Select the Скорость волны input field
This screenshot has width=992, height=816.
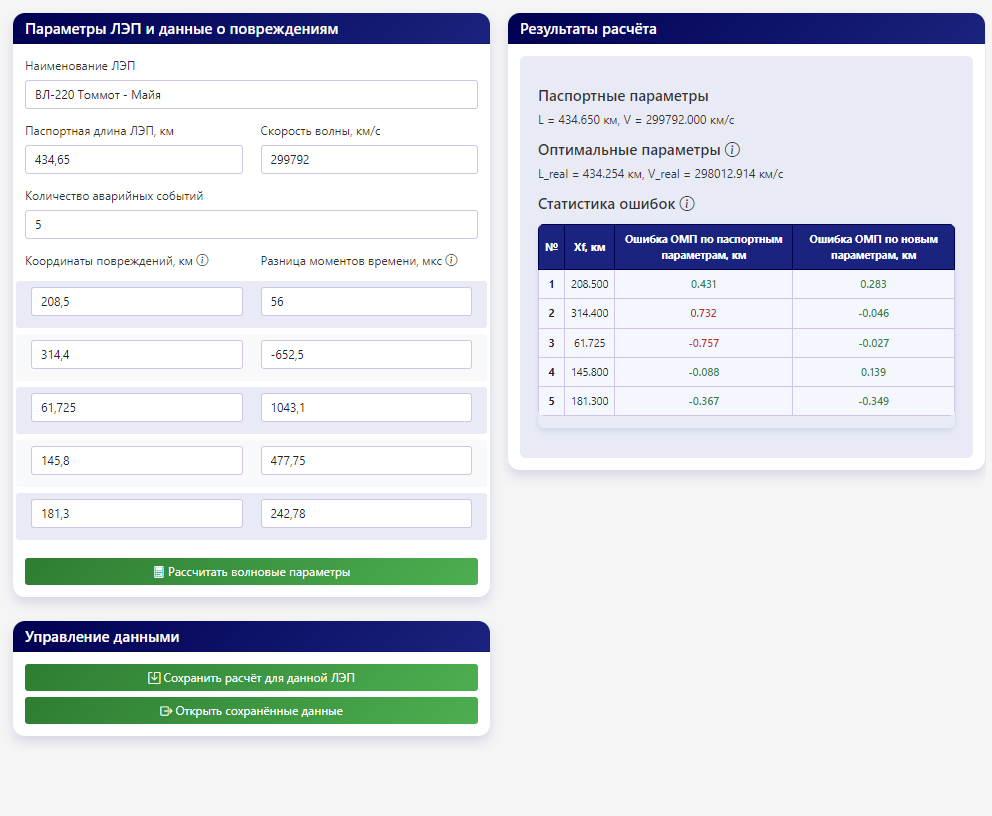pyautogui.click(x=369, y=160)
